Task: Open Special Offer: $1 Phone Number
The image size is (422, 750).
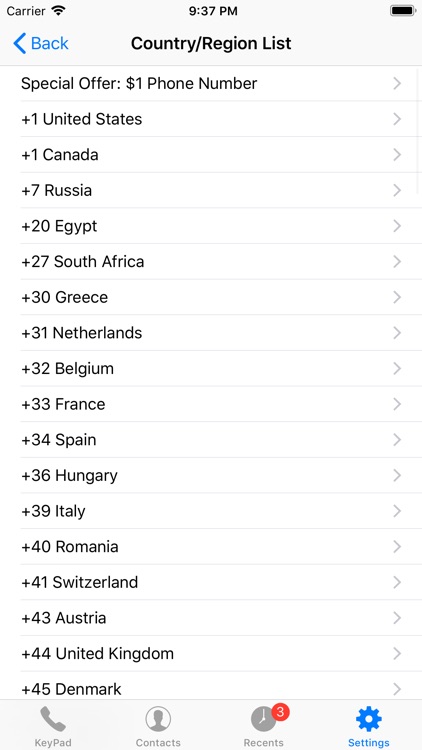Action: [x=211, y=84]
